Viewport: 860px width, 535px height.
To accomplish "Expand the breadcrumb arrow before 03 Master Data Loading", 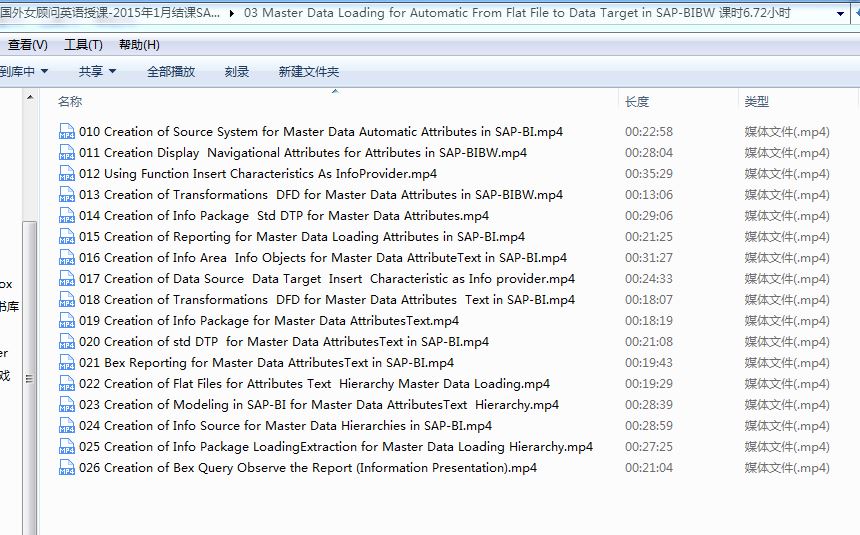I will [x=232, y=13].
